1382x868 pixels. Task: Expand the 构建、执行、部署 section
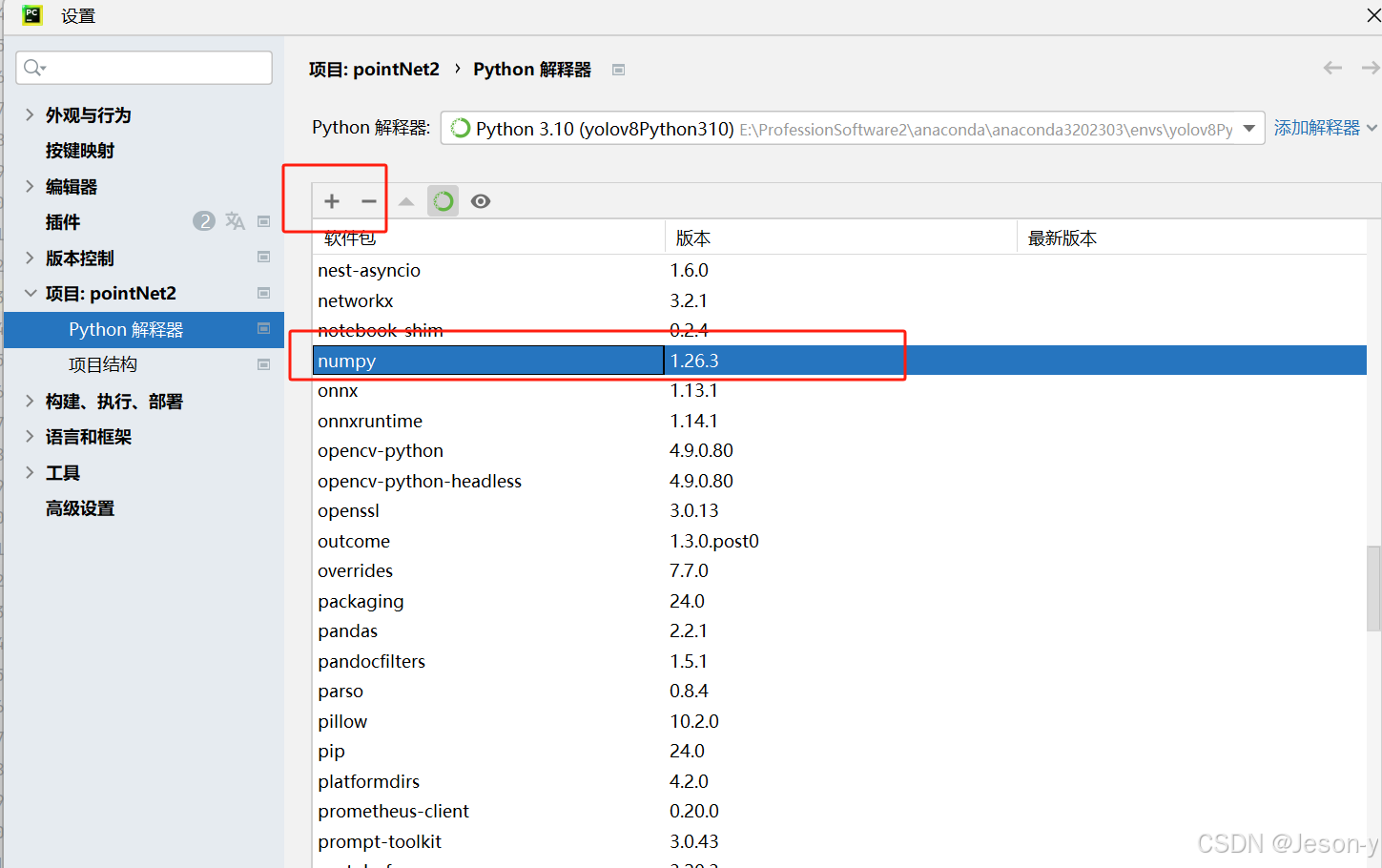[30, 401]
